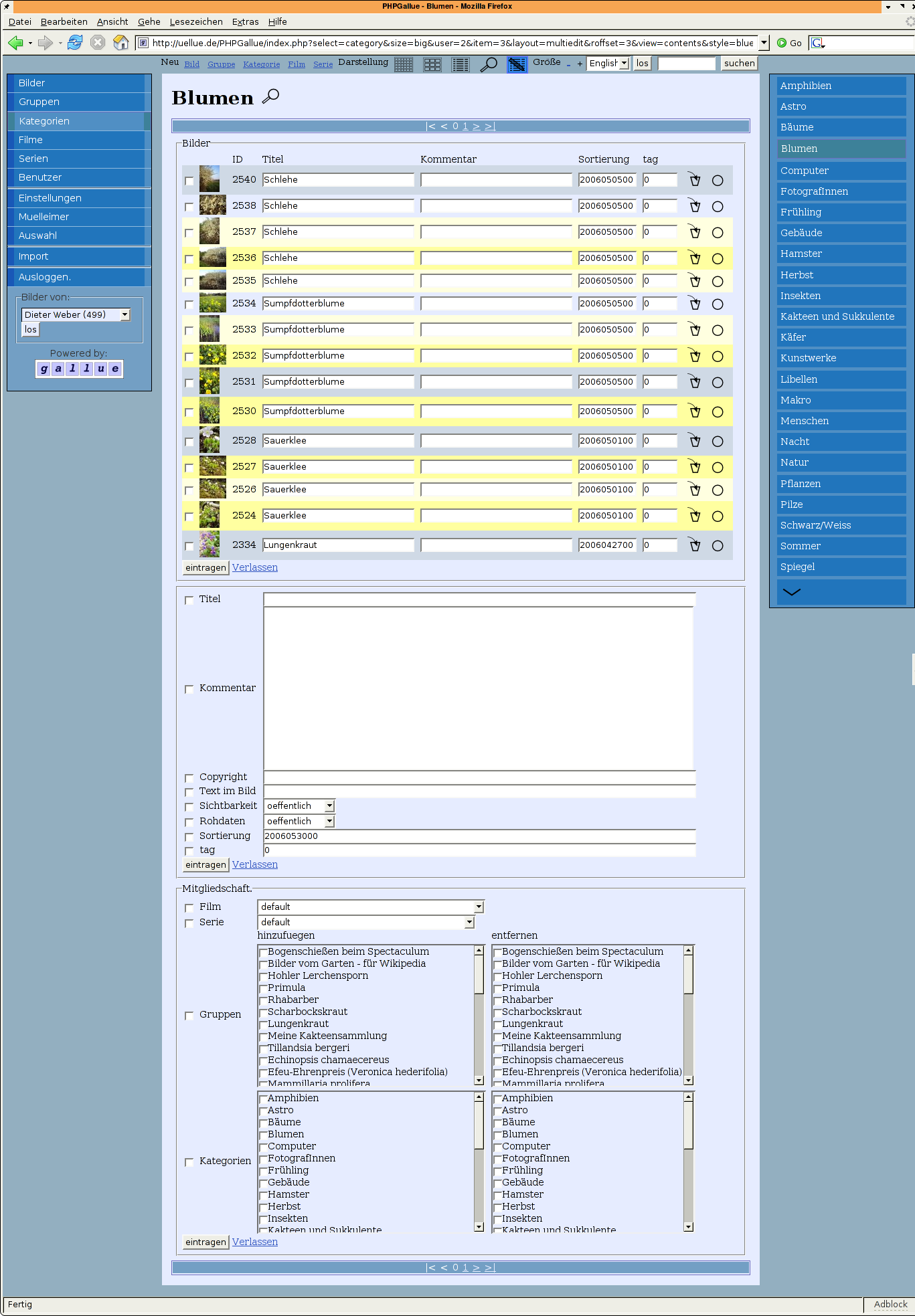The height and width of the screenshot is (1316, 915).
Task: Open the Dieter Weber user dropdown
Action: coord(76,314)
